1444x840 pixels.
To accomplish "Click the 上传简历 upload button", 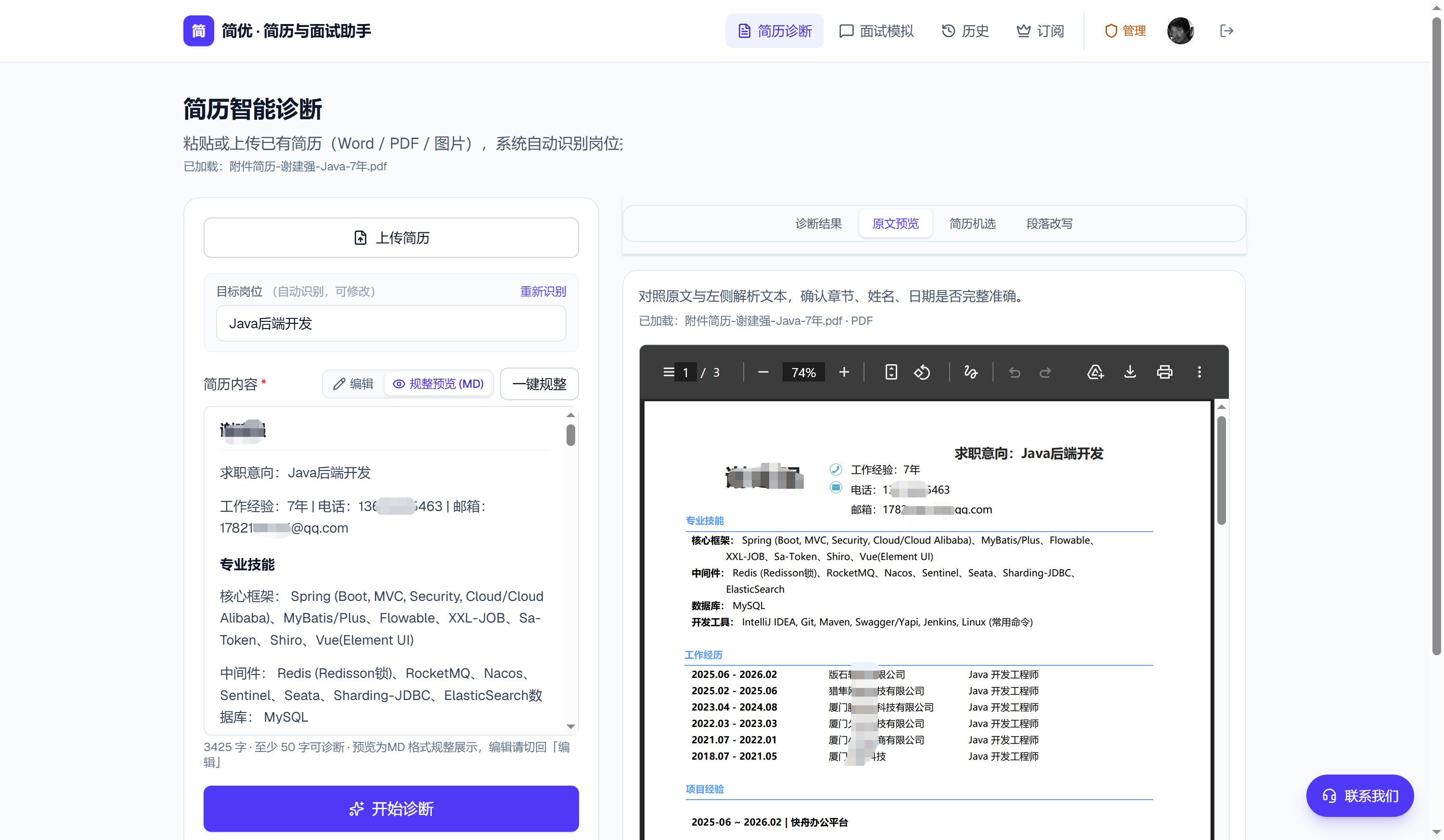I will pos(391,238).
